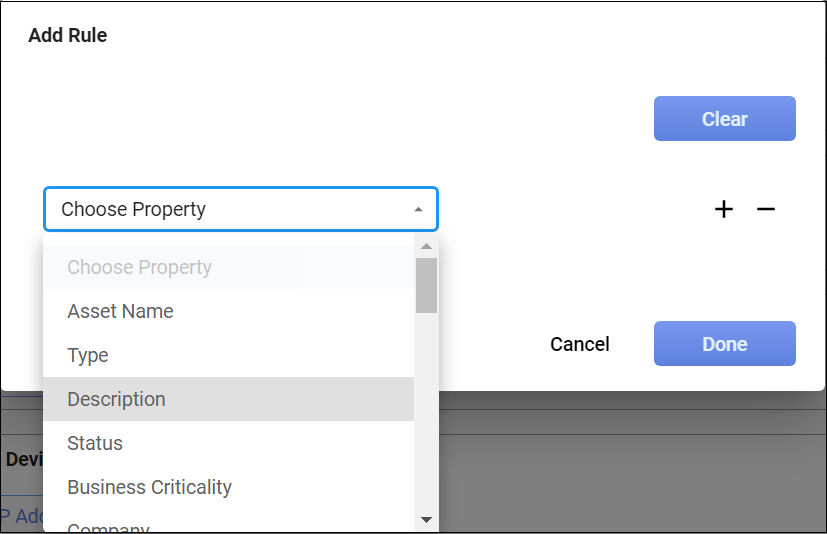Add another rule row with plus icon
827x534 pixels.
pos(724,209)
